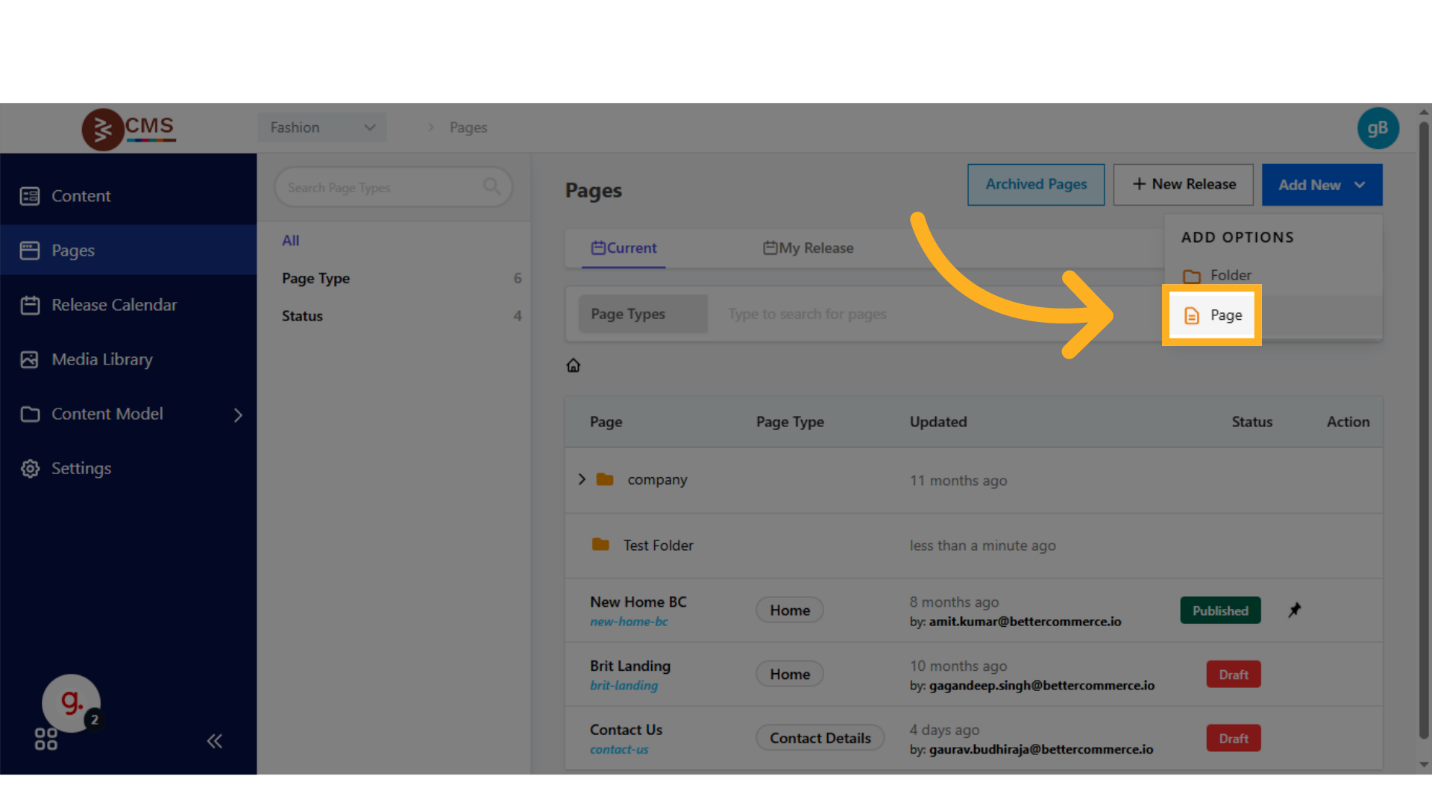Open the app grid icon in sidebar
This screenshot has width=1432, height=805.
coord(46,740)
